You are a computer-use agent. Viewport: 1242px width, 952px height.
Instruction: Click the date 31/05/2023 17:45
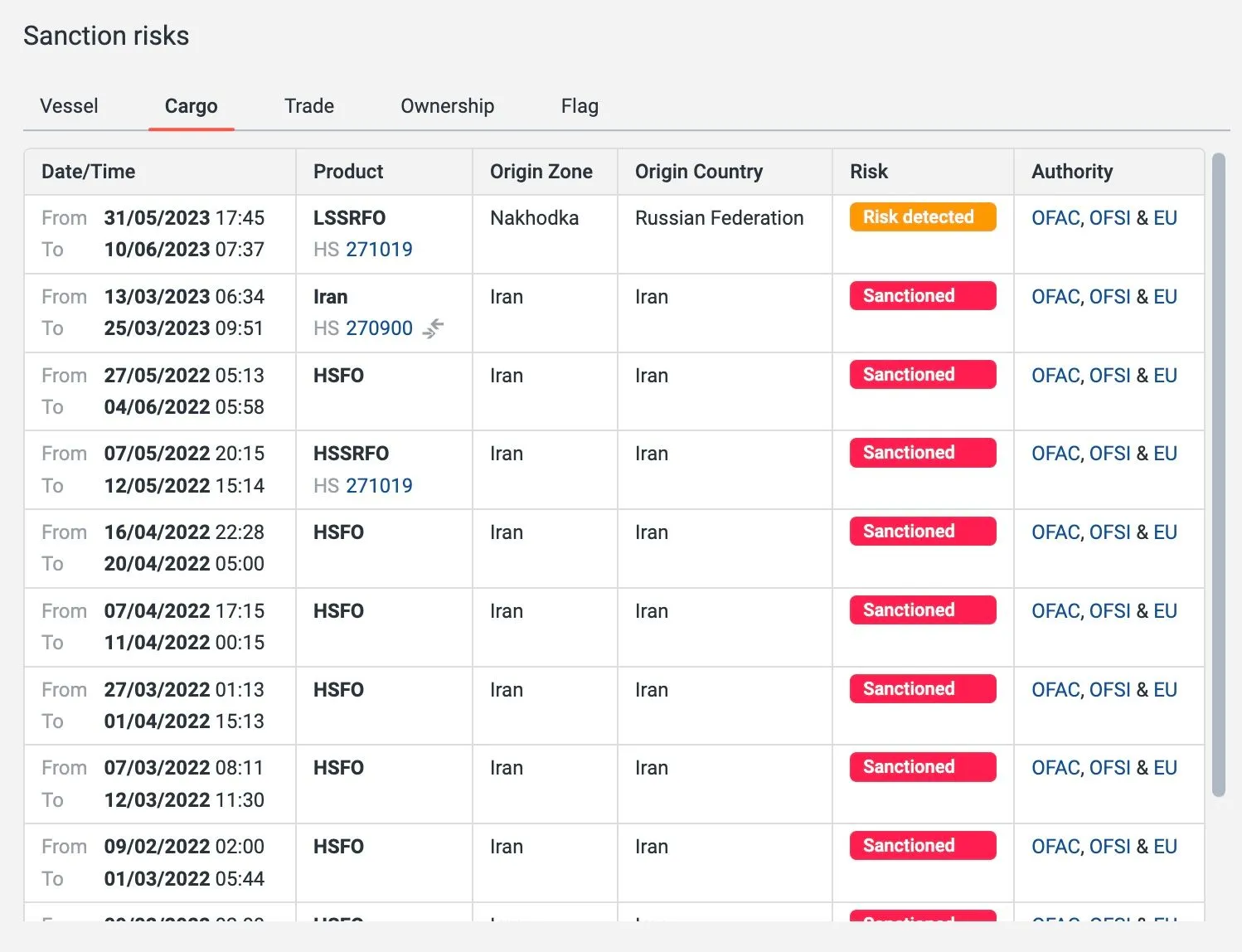tap(184, 218)
